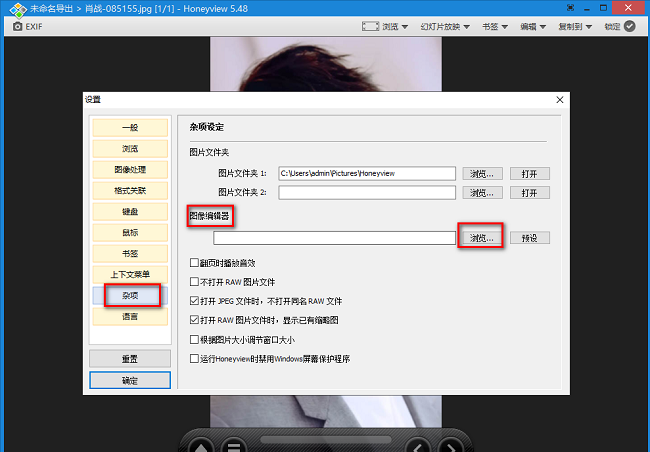Close the 设置 dialog with X

560,100
